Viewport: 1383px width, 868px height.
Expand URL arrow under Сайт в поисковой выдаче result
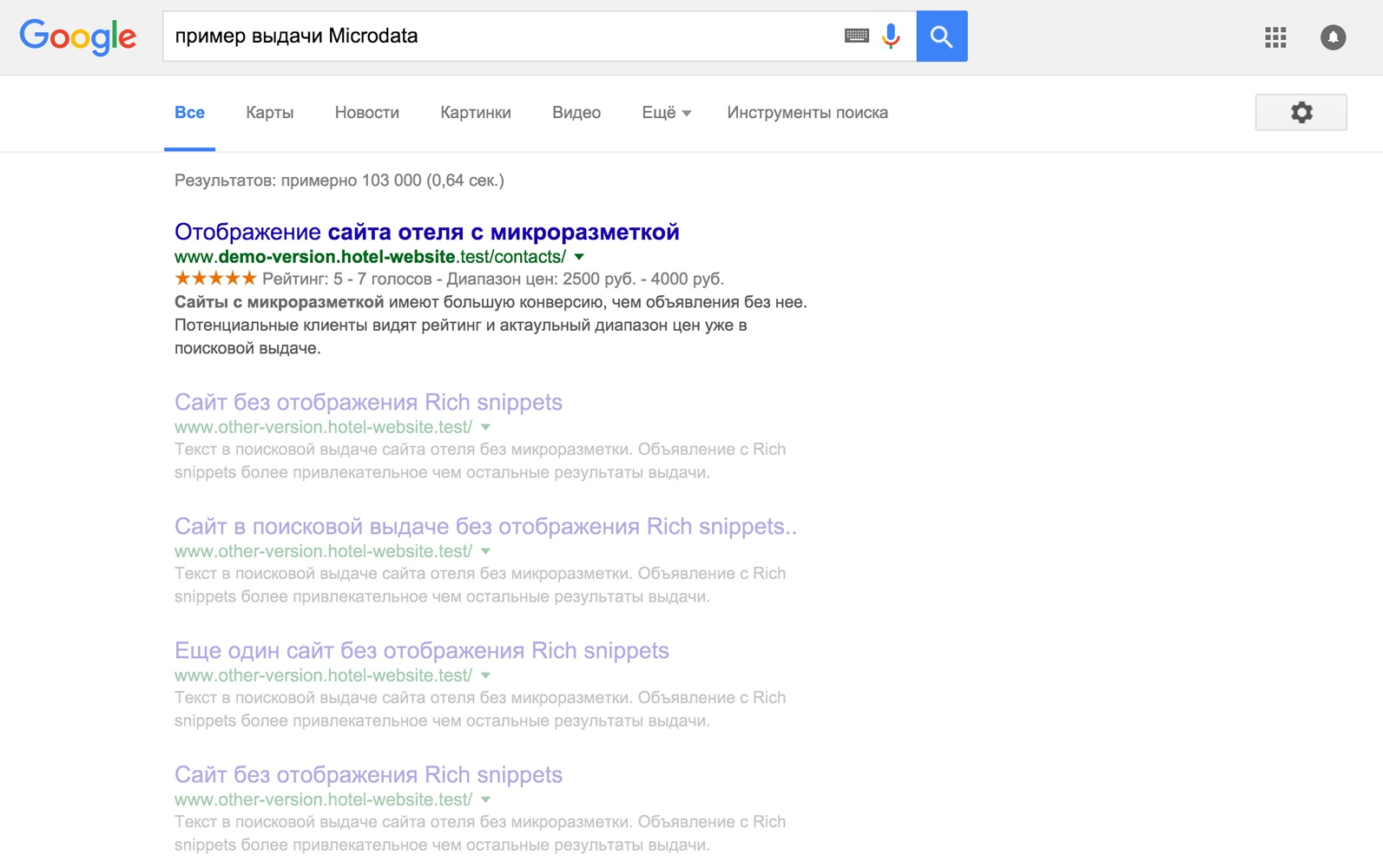(x=486, y=551)
